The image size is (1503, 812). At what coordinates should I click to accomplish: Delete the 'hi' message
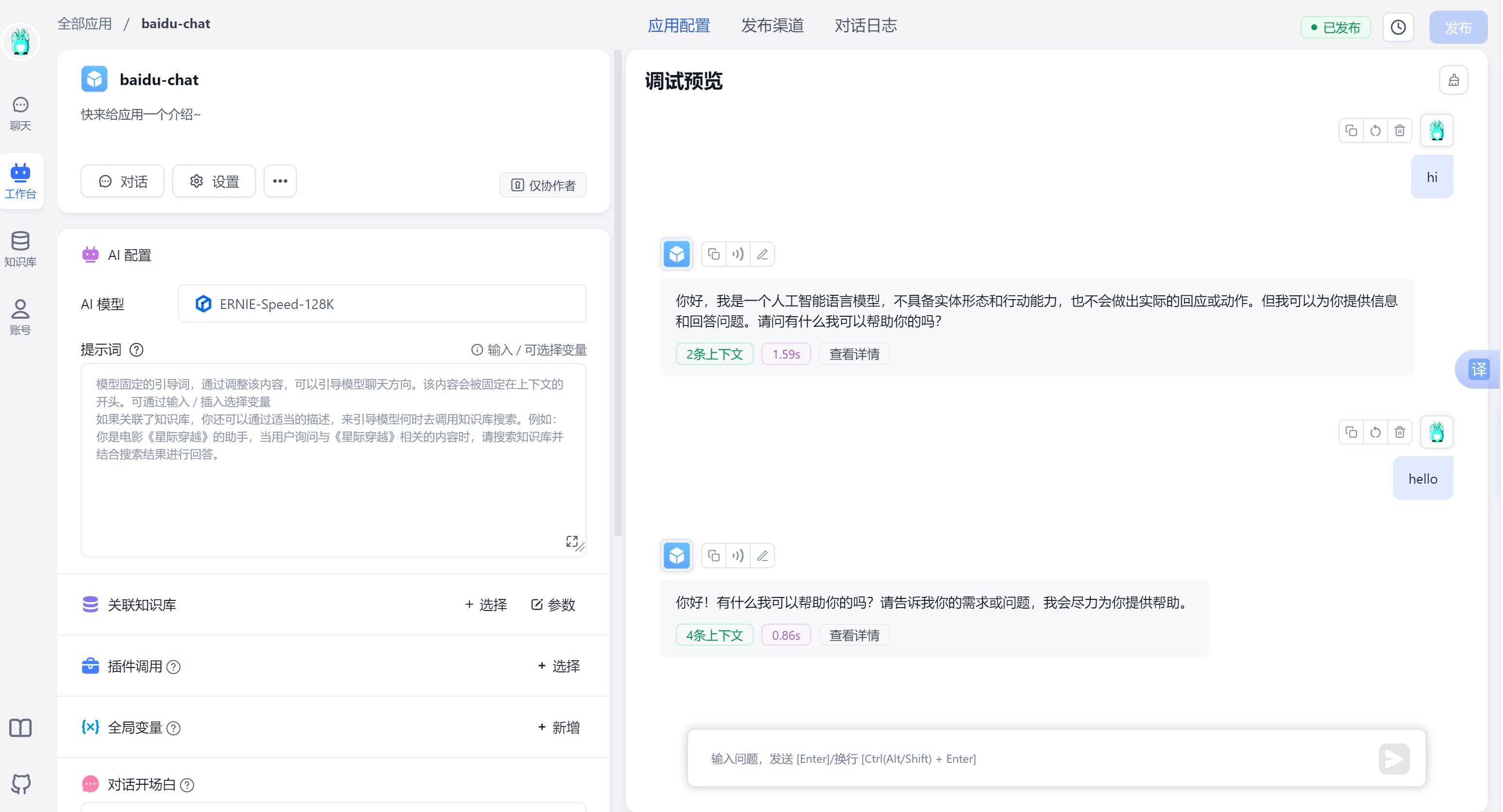point(1399,130)
